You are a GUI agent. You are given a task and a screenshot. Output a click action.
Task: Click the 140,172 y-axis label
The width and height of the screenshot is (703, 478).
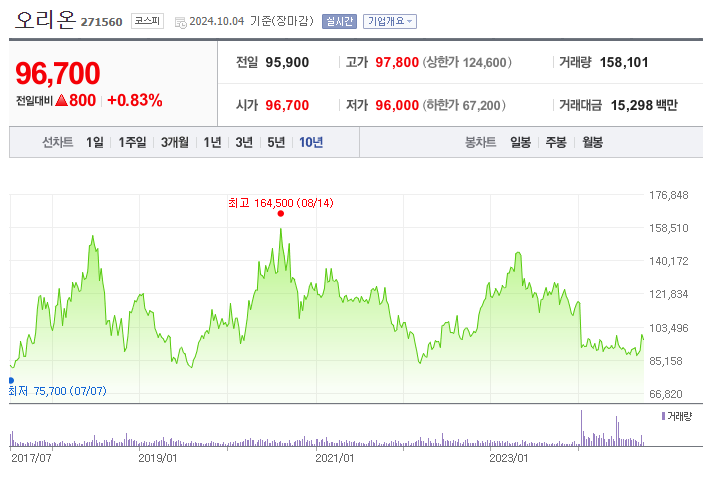click(668, 261)
